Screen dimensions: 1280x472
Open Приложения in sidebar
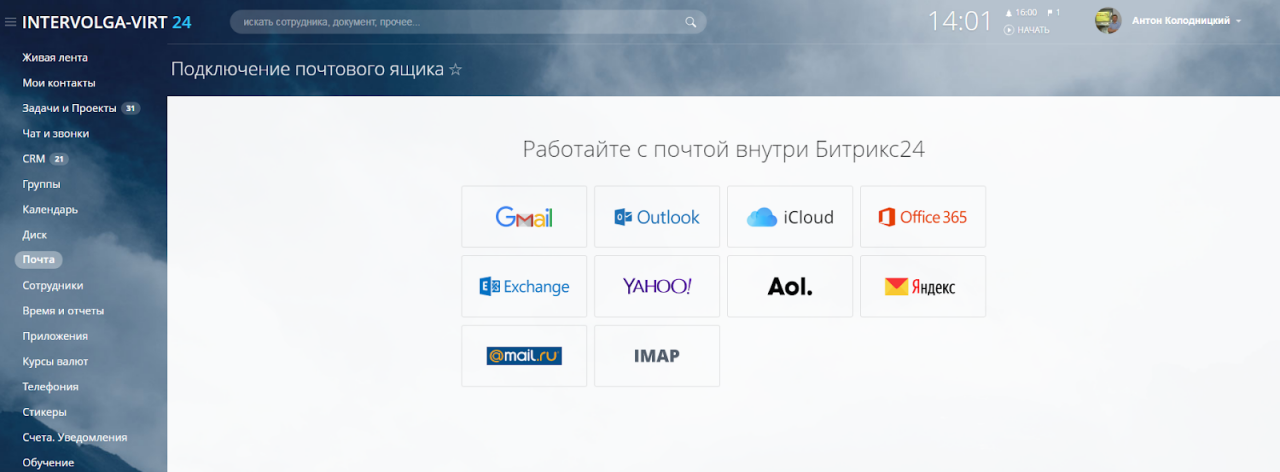click(x=55, y=336)
